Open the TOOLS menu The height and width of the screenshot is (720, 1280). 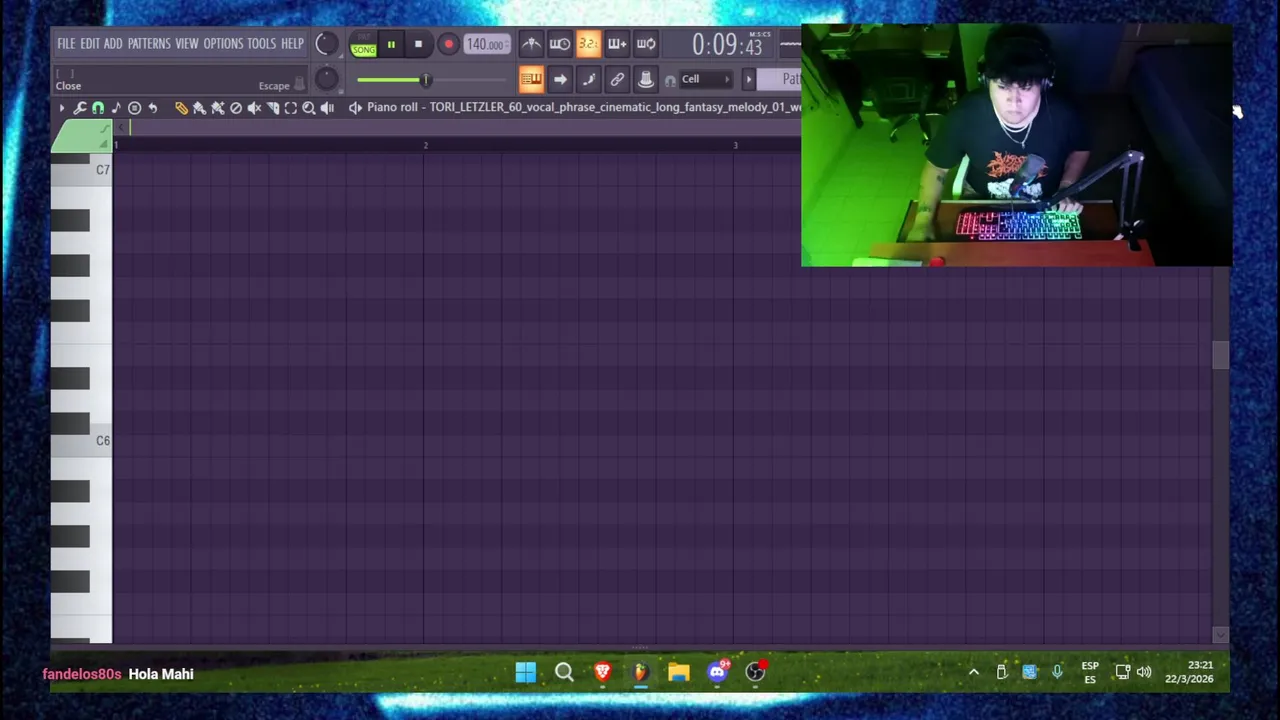(x=261, y=44)
